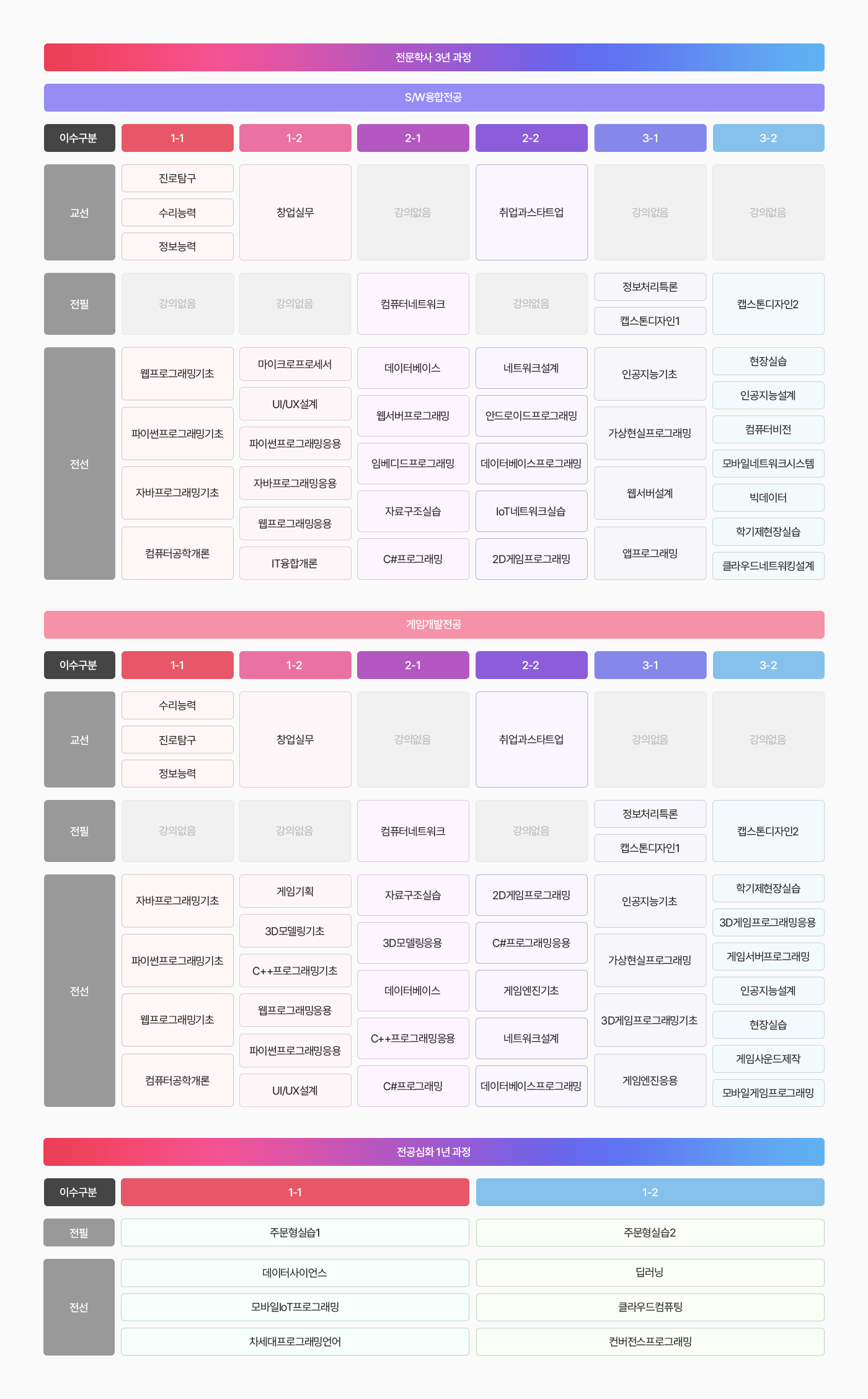Open the 게임사운드제작 course
The image size is (868, 1399).
(x=768, y=1059)
